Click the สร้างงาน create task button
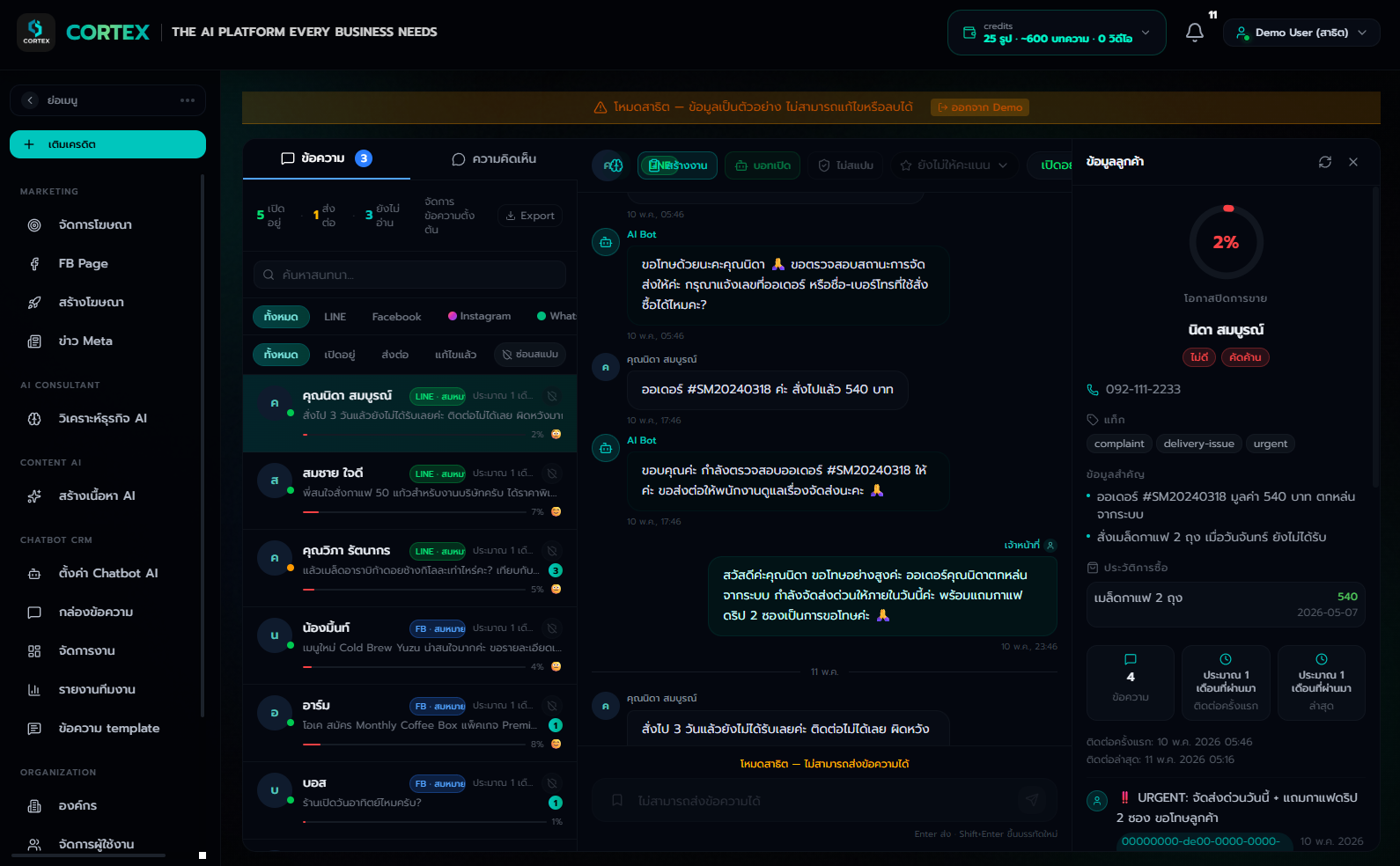 pos(678,165)
